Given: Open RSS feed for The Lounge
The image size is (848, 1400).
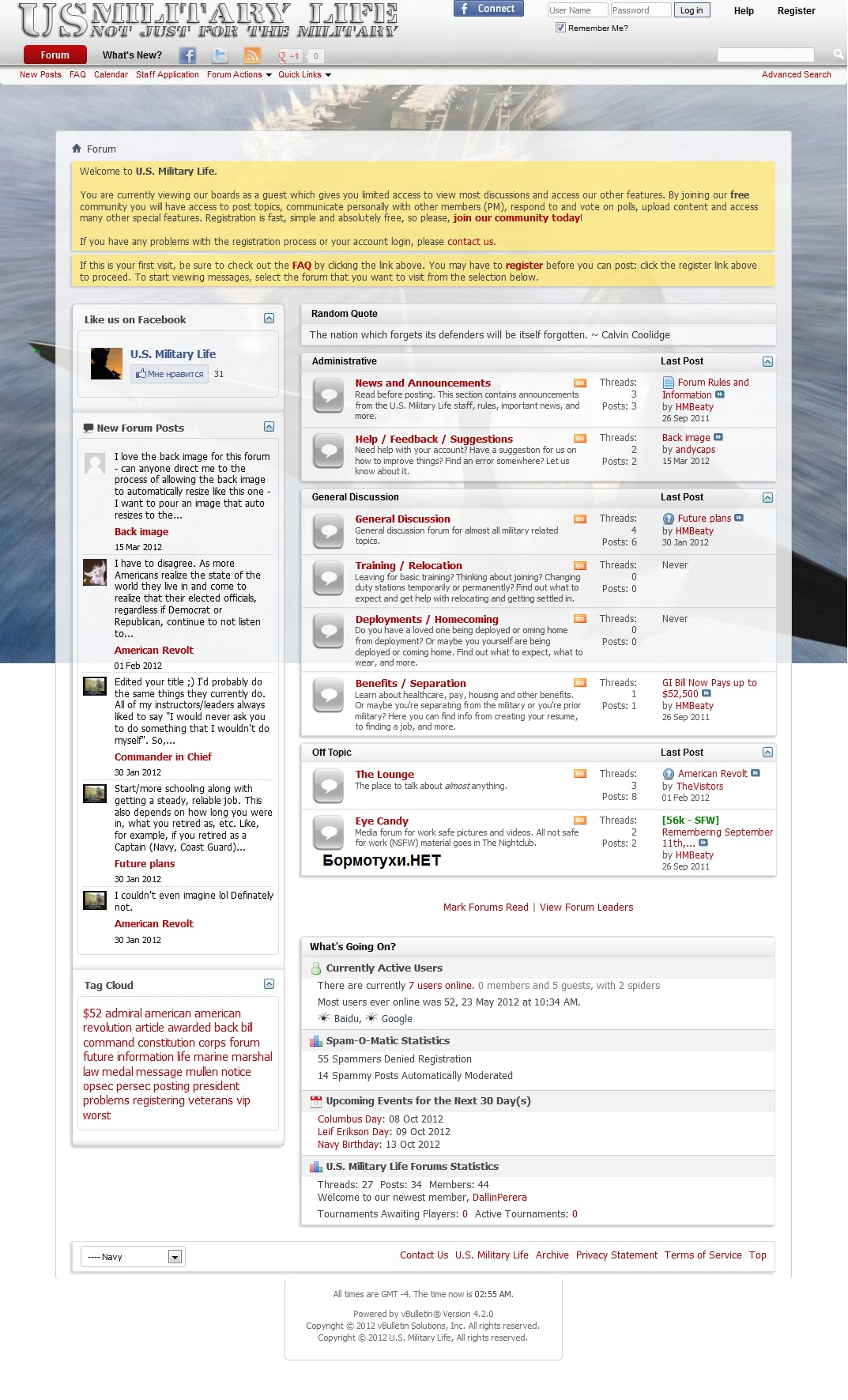Looking at the screenshot, I should (x=580, y=774).
